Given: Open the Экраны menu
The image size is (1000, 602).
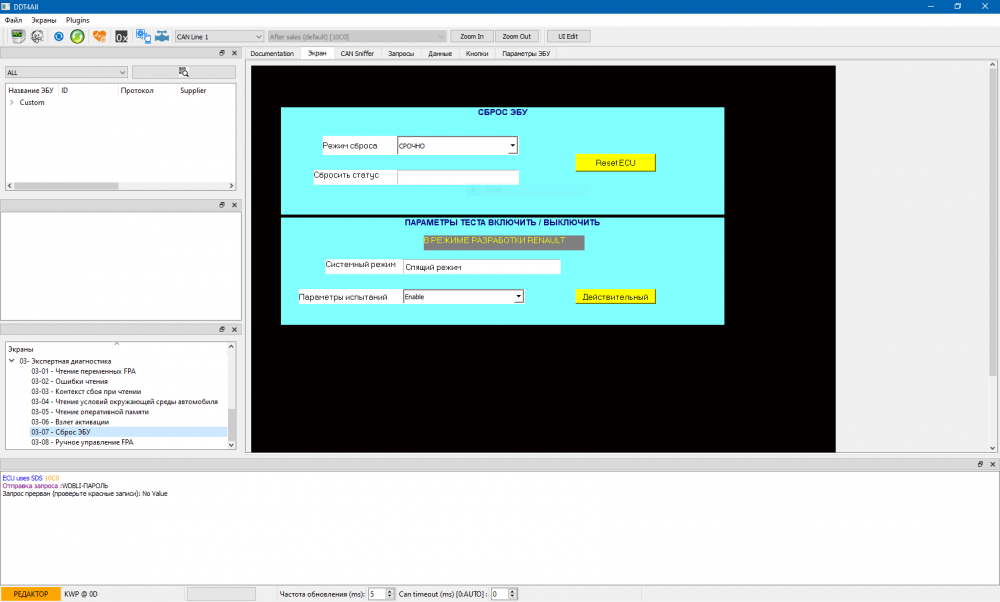Looking at the screenshot, I should pos(44,20).
